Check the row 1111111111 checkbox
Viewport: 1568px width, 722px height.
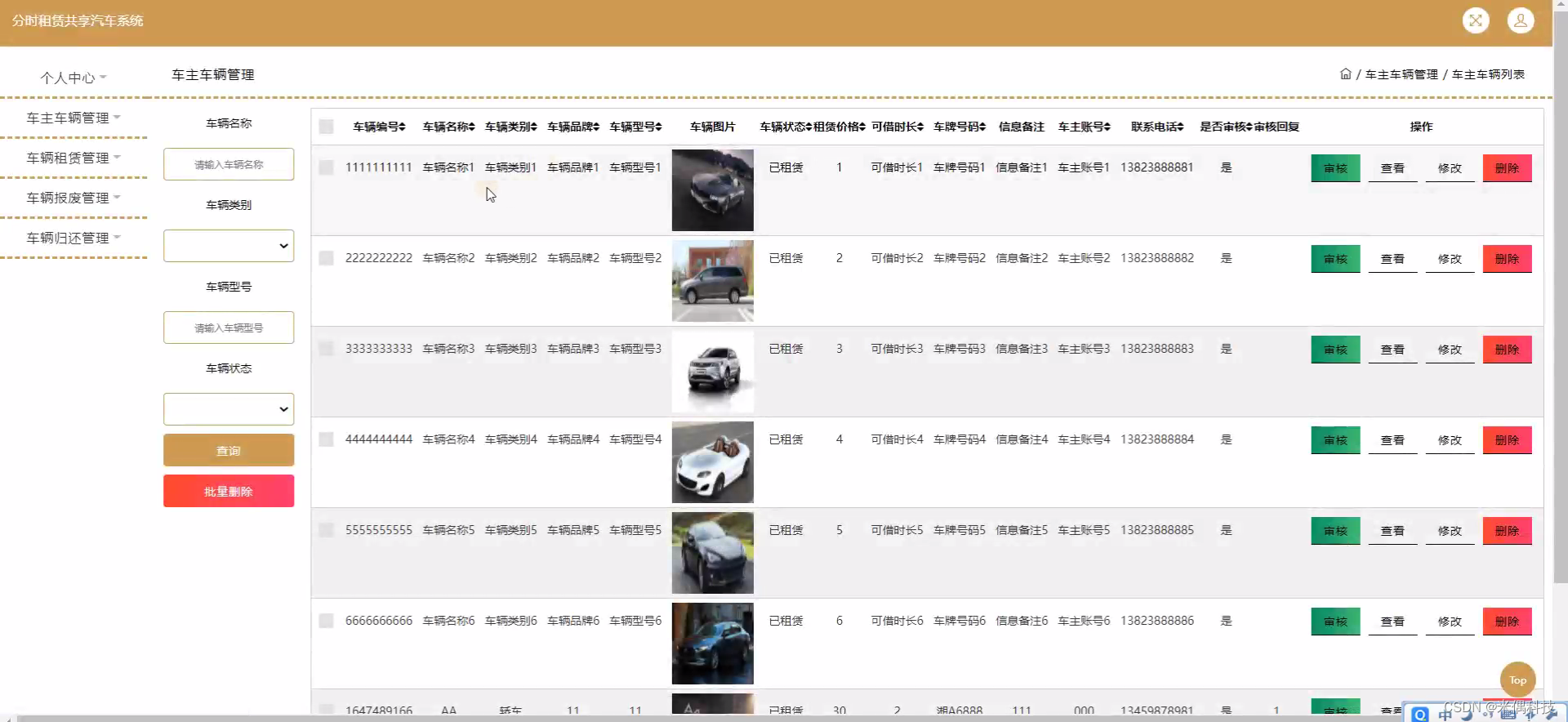326,167
